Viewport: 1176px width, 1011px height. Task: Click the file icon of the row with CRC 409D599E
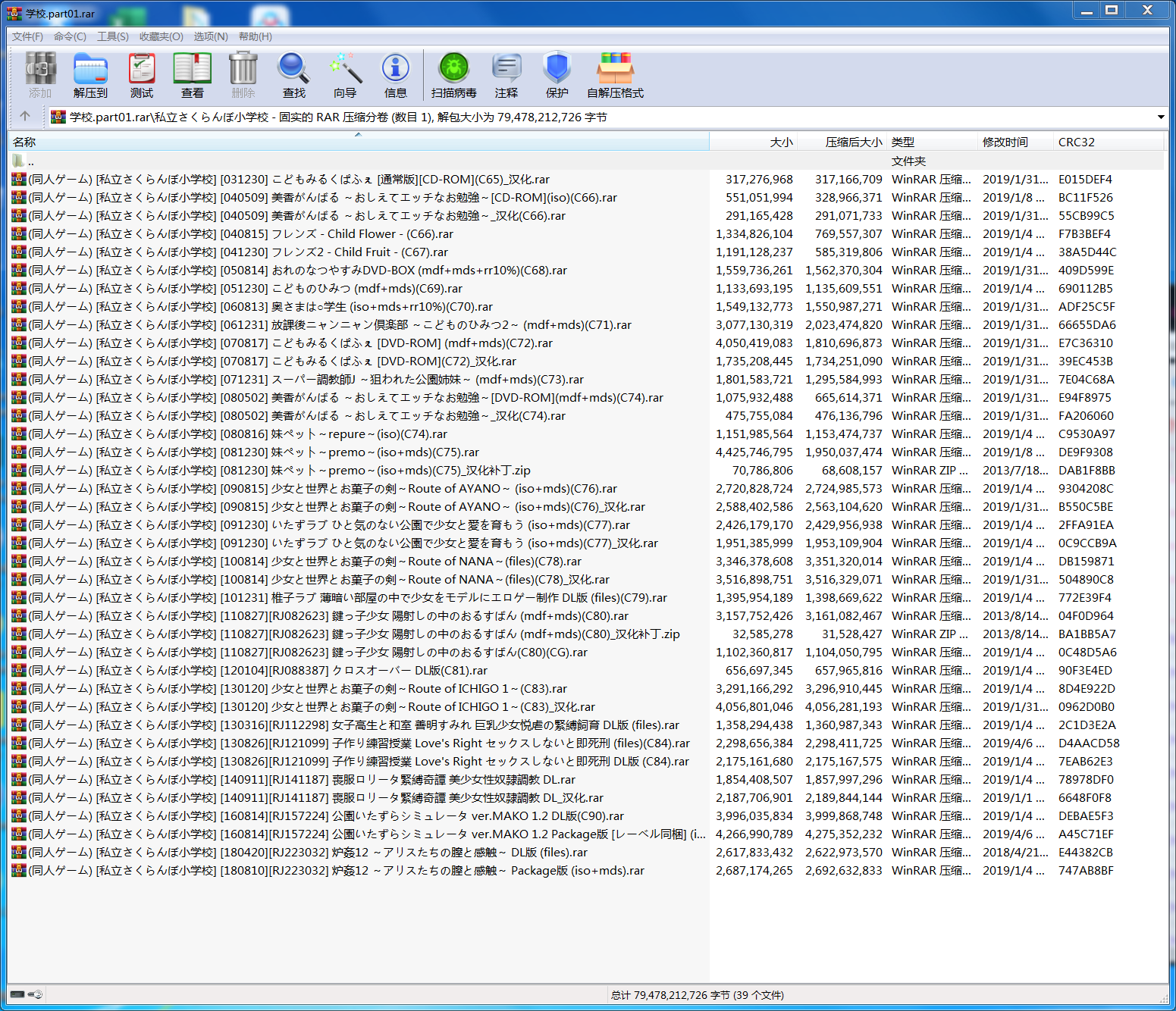tap(19, 270)
